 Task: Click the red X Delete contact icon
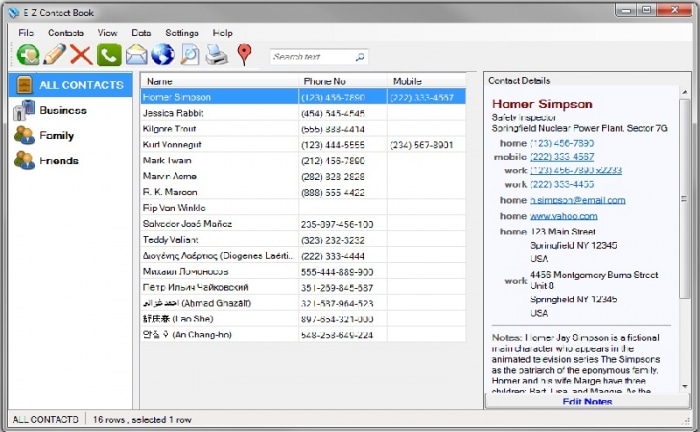click(x=81, y=55)
